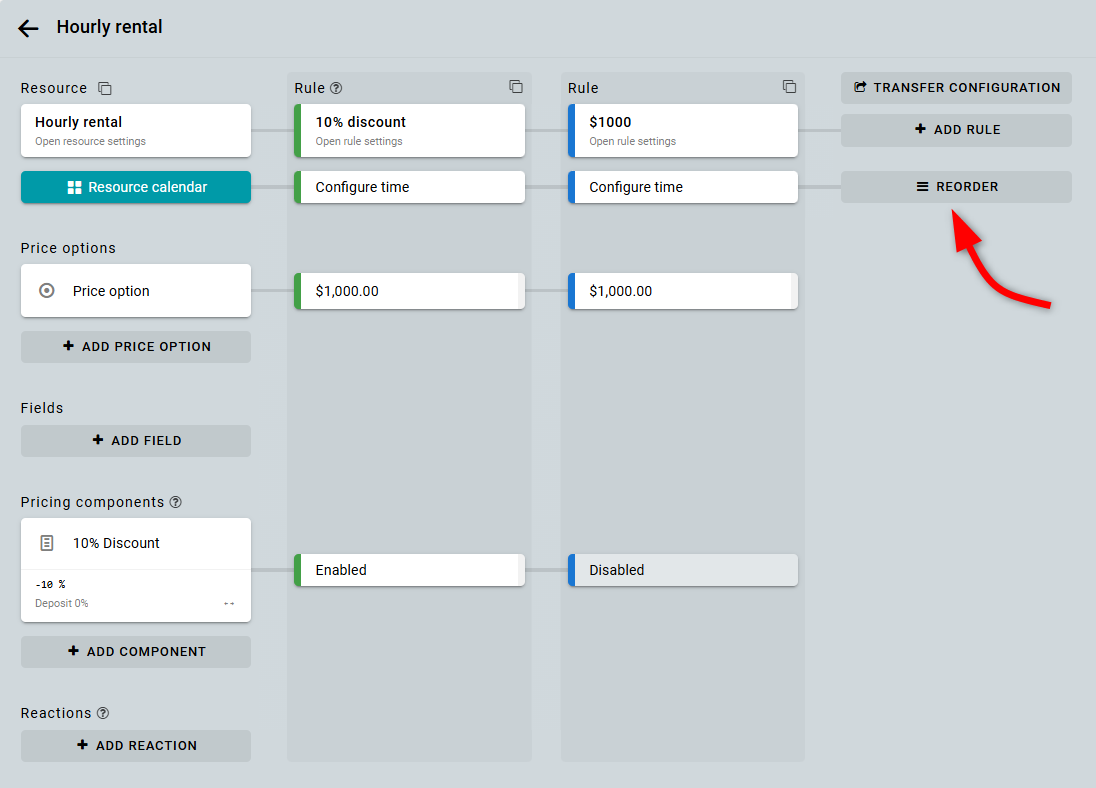Click the 10% Discount component document icon
1096x788 pixels.
pyautogui.click(x=46, y=543)
